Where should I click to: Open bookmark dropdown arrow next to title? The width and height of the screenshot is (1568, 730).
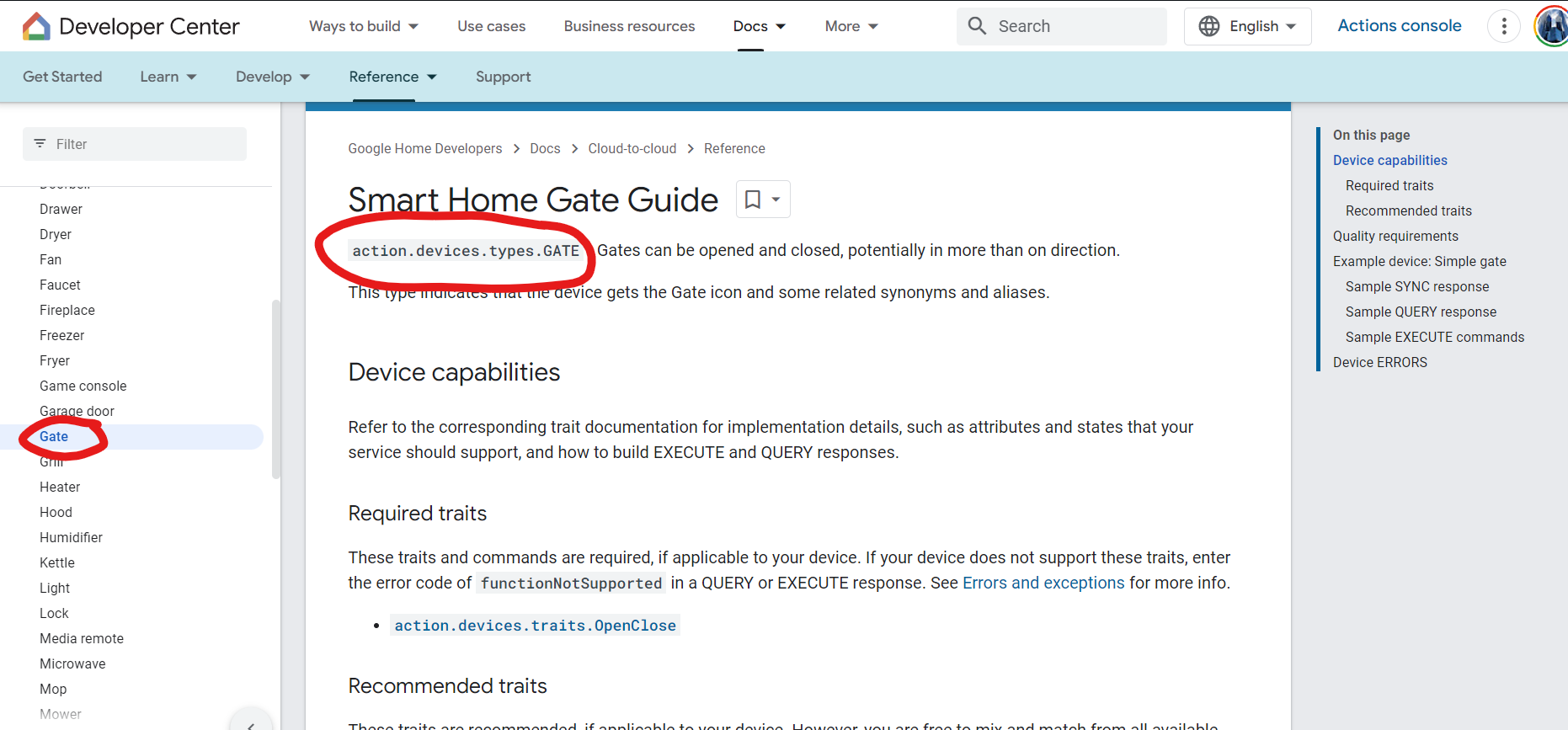(776, 200)
